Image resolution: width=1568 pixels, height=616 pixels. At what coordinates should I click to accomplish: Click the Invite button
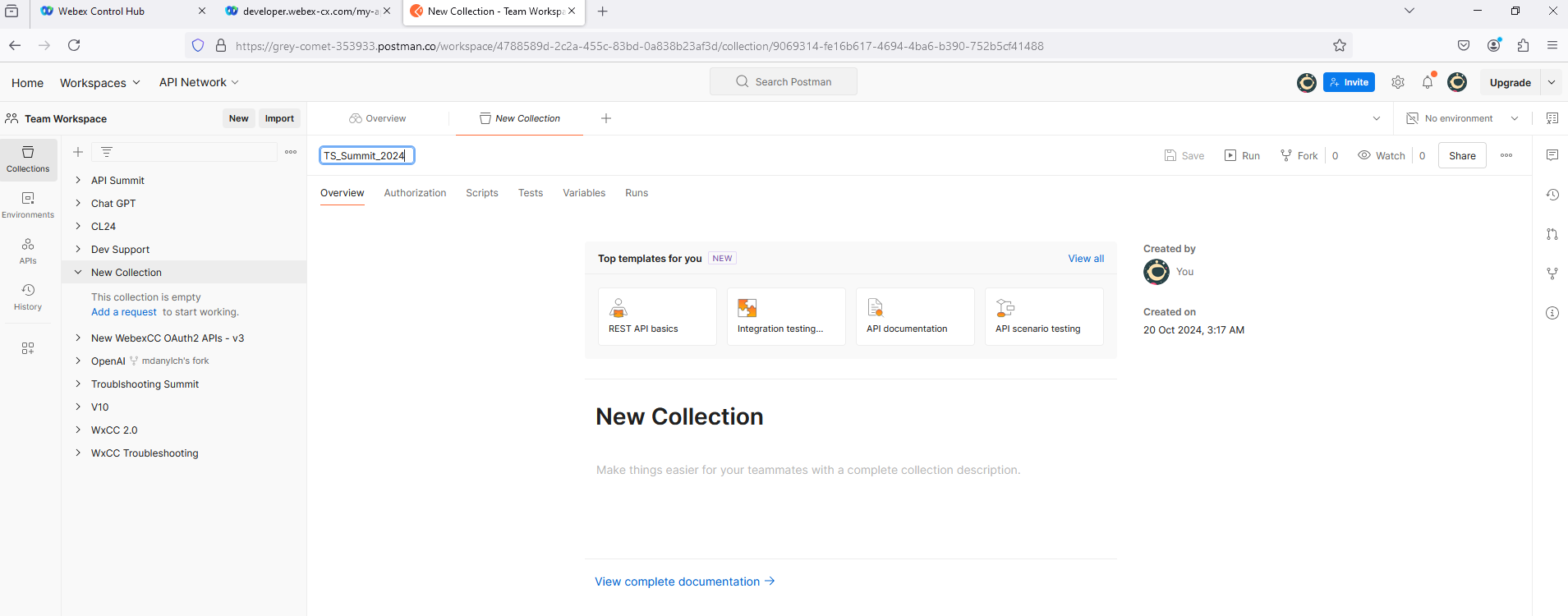point(1349,82)
